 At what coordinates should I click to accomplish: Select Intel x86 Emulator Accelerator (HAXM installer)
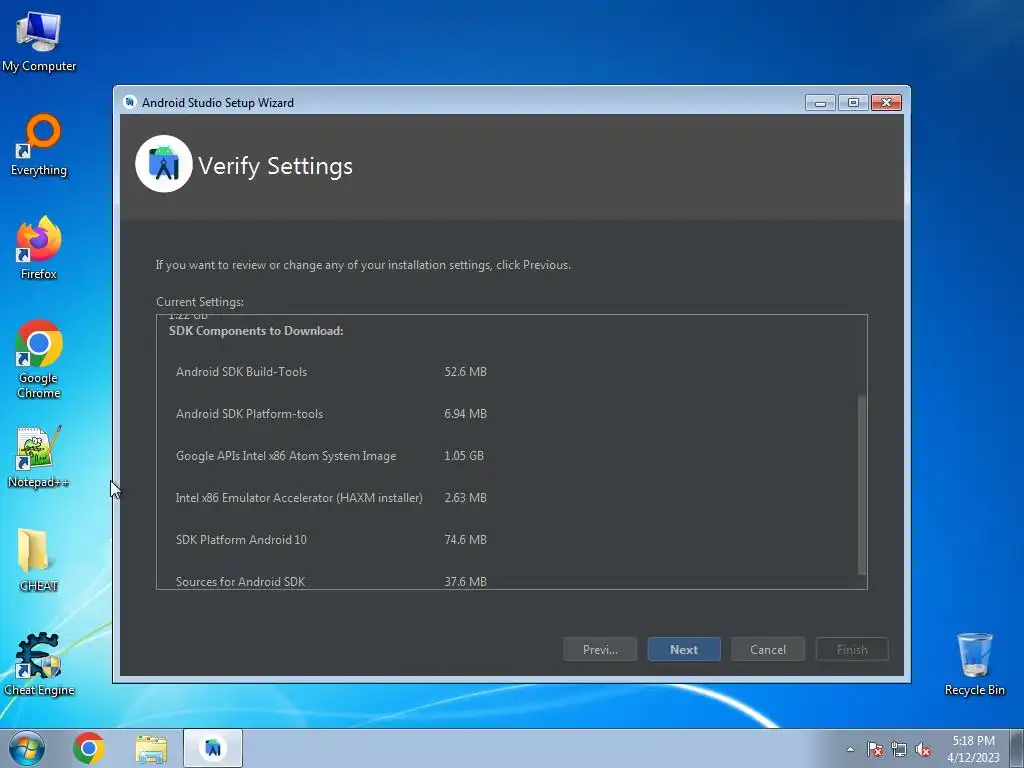point(299,498)
